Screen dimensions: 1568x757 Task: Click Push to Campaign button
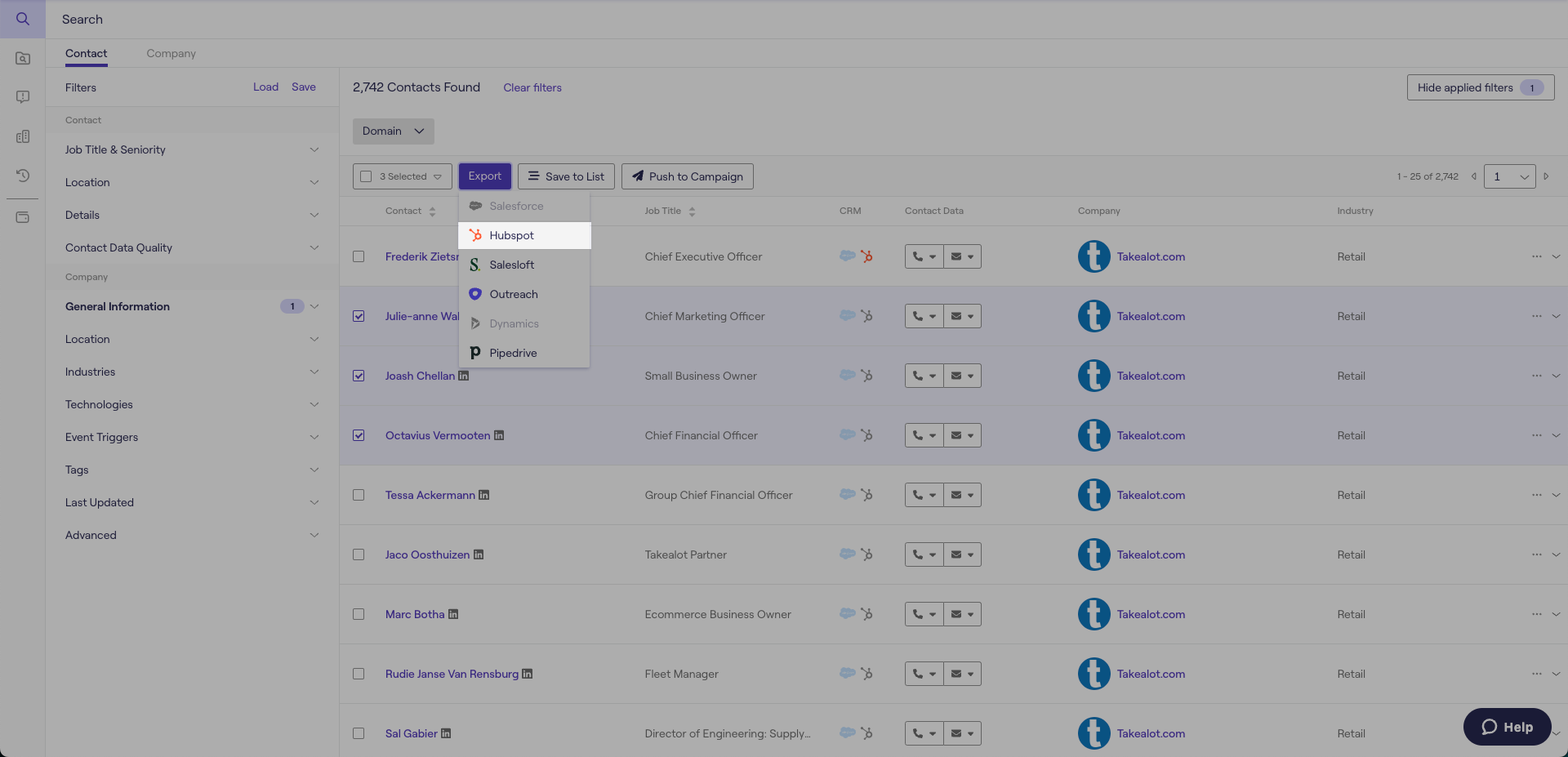coord(688,176)
